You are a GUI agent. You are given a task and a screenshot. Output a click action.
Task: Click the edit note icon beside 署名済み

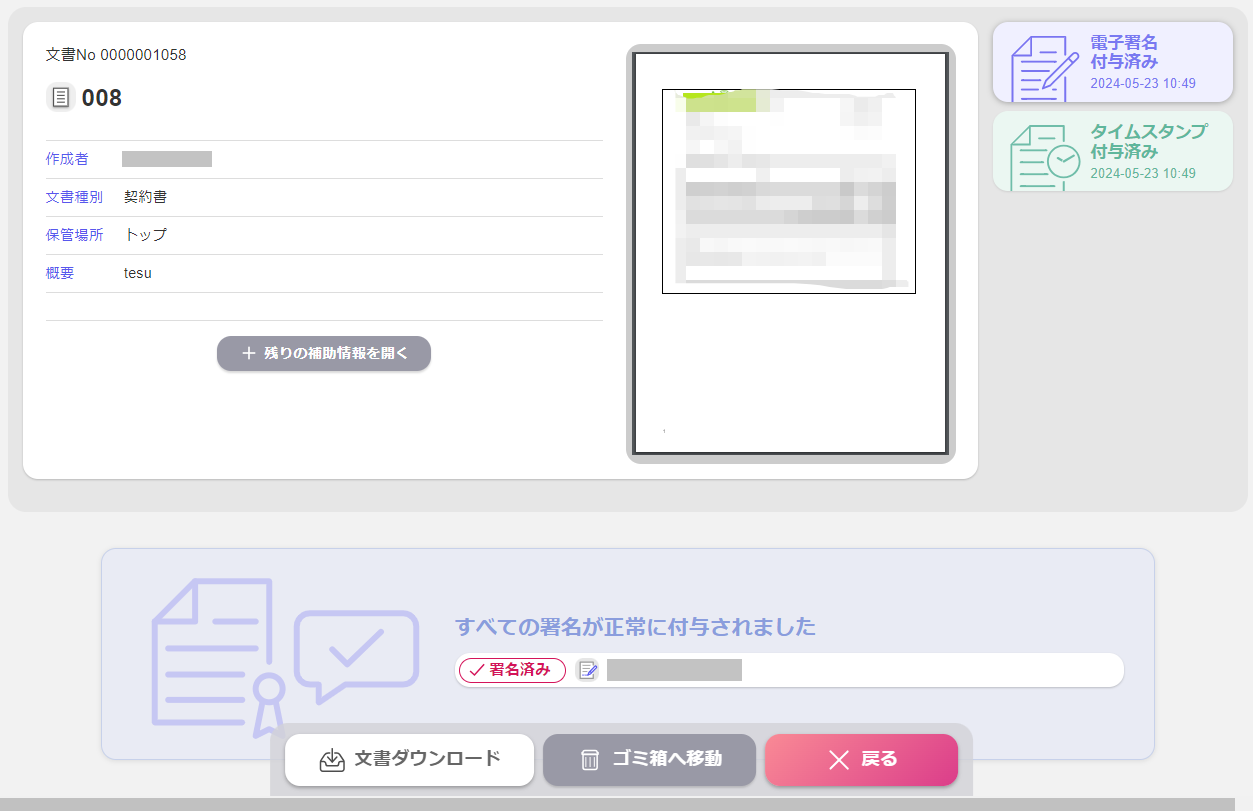click(588, 670)
